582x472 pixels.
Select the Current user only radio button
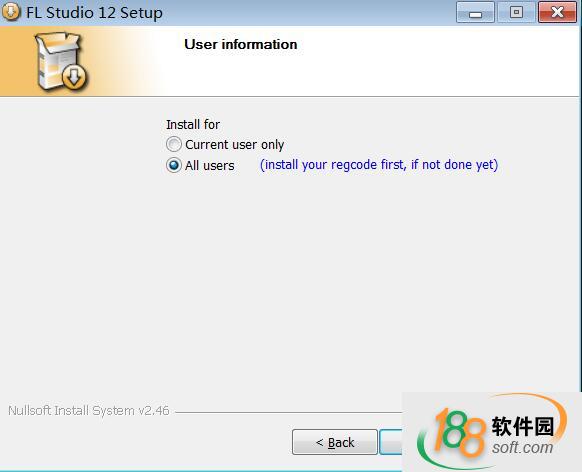point(174,144)
